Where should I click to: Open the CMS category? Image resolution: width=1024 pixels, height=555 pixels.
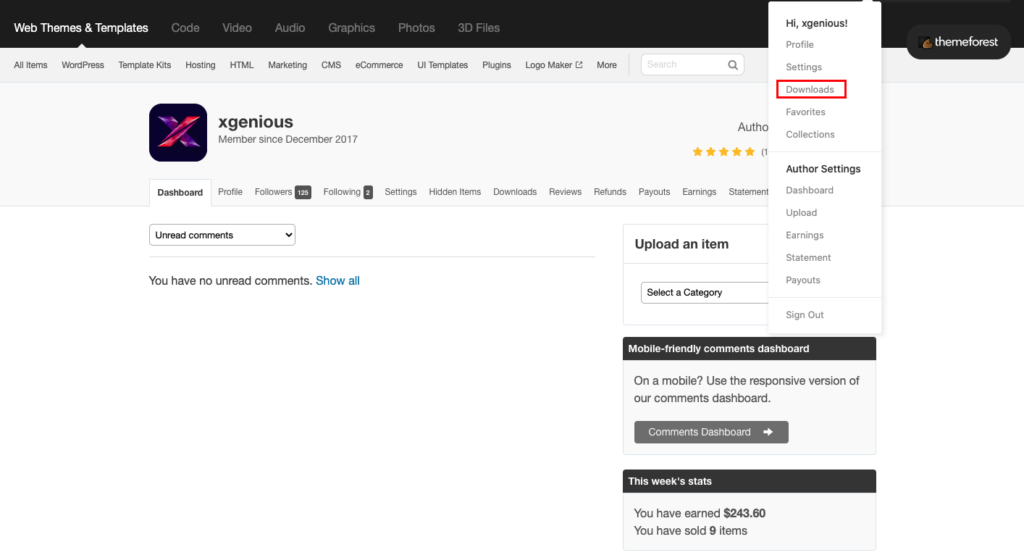pyautogui.click(x=331, y=65)
